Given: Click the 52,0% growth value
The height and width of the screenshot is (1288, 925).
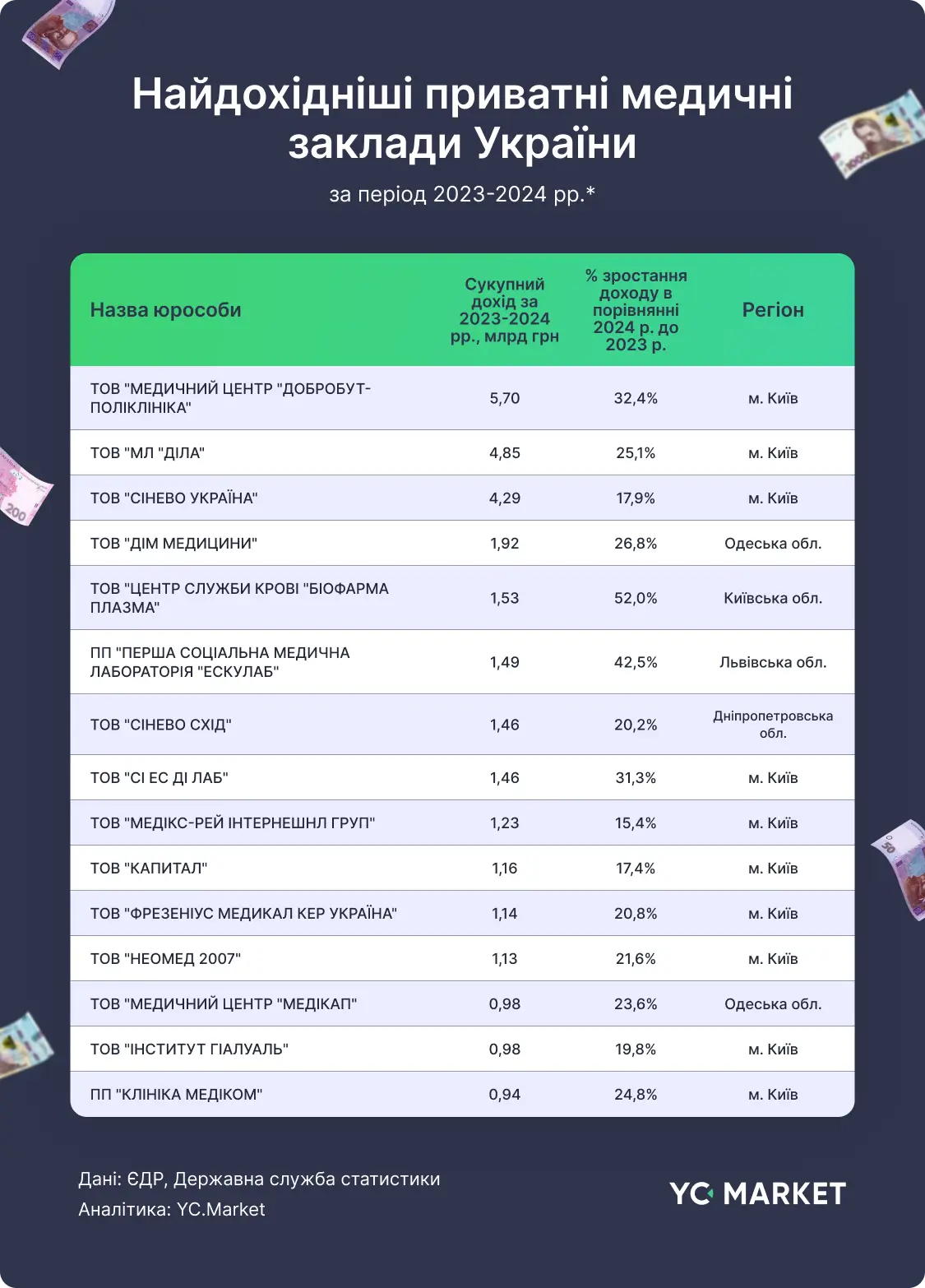Looking at the screenshot, I should [x=636, y=598].
